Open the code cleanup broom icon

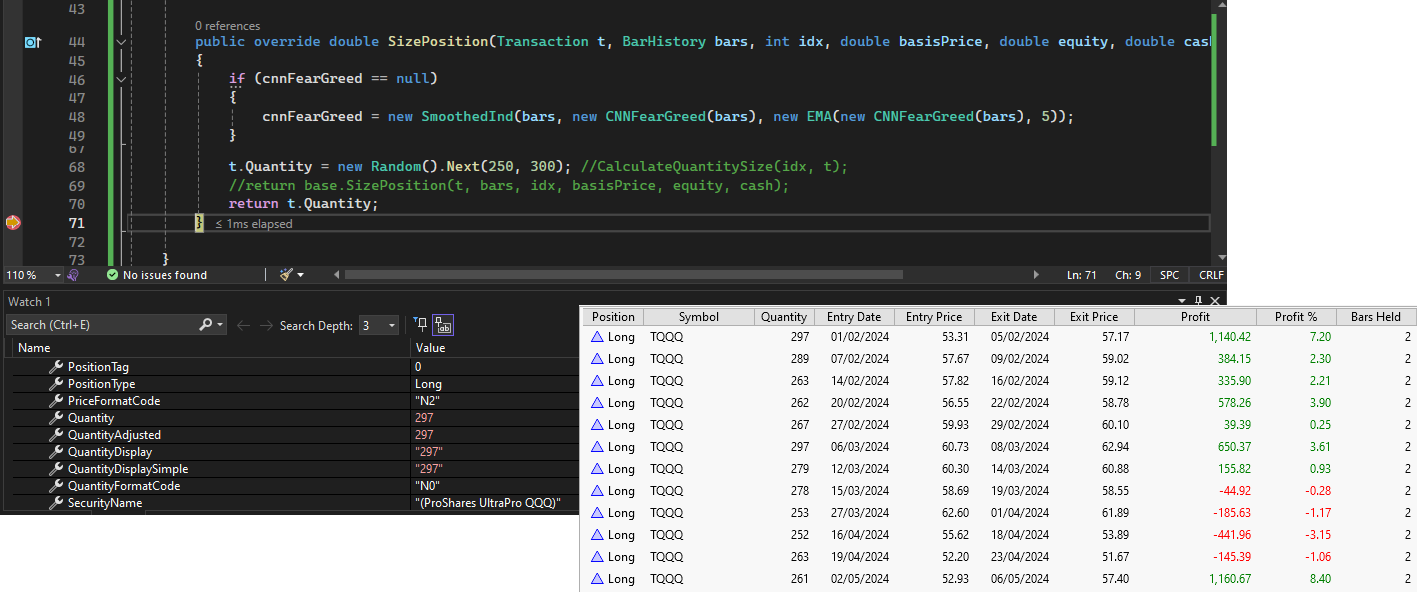[x=287, y=275]
